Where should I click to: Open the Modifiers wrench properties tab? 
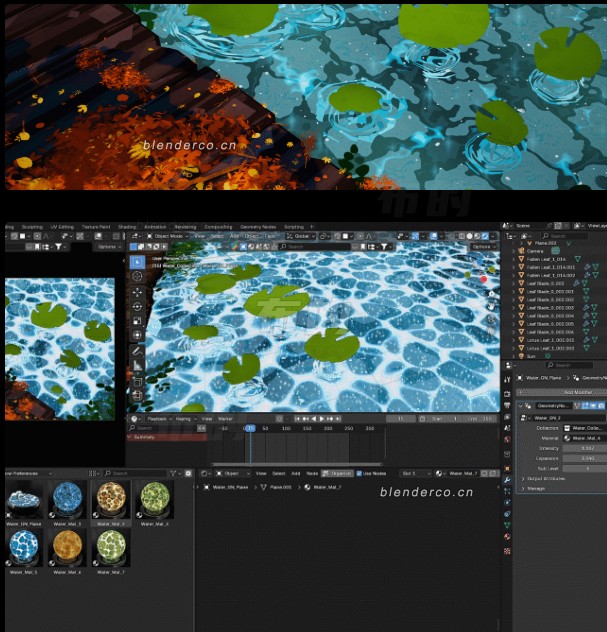coord(507,480)
